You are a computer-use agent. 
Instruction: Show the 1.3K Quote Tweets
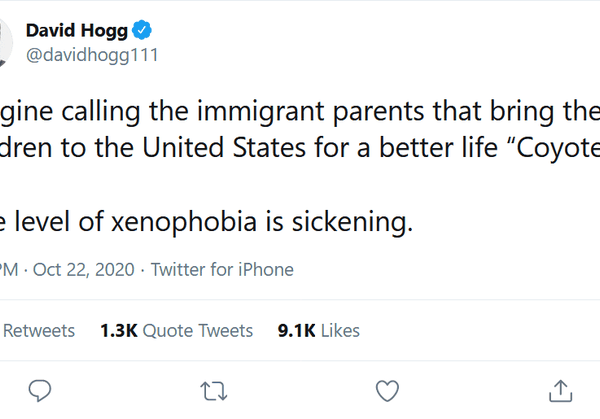click(x=177, y=330)
